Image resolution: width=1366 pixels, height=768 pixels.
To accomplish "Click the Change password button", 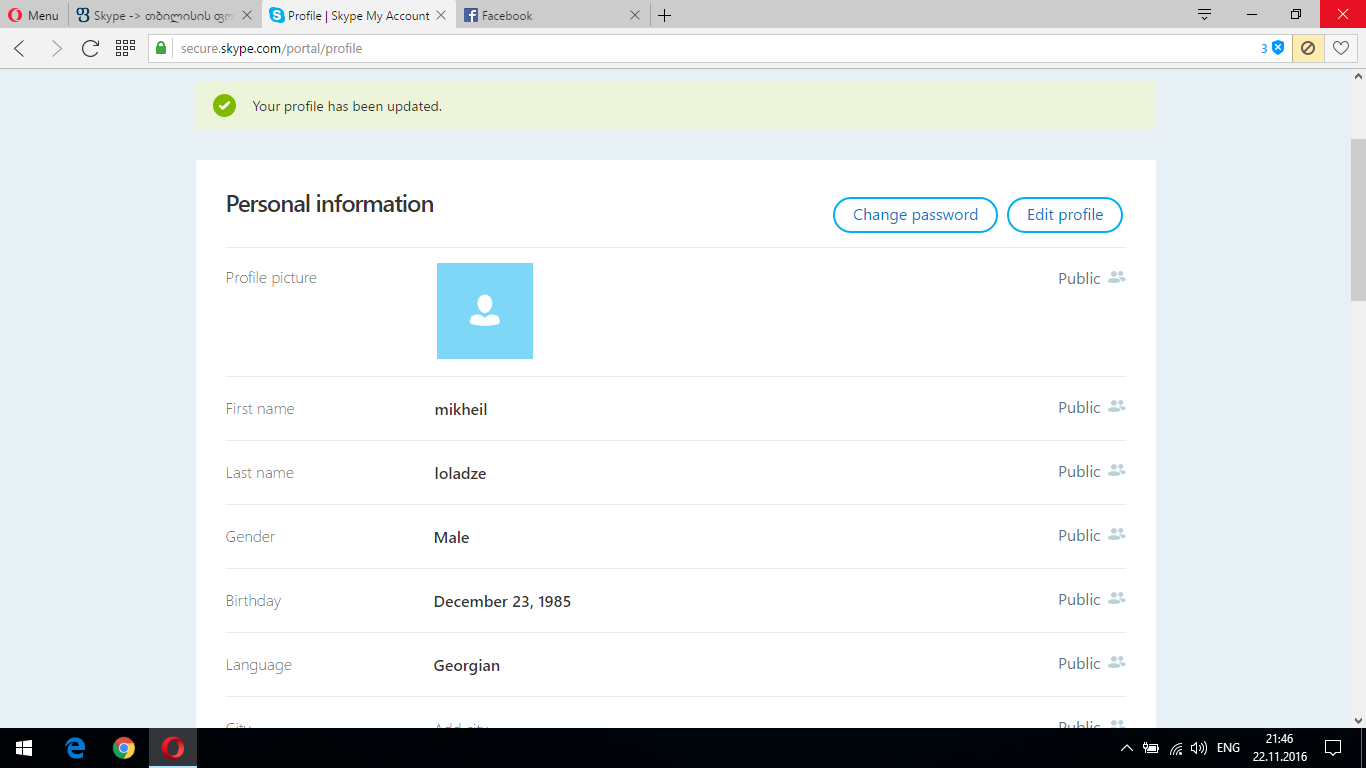I will [x=915, y=215].
